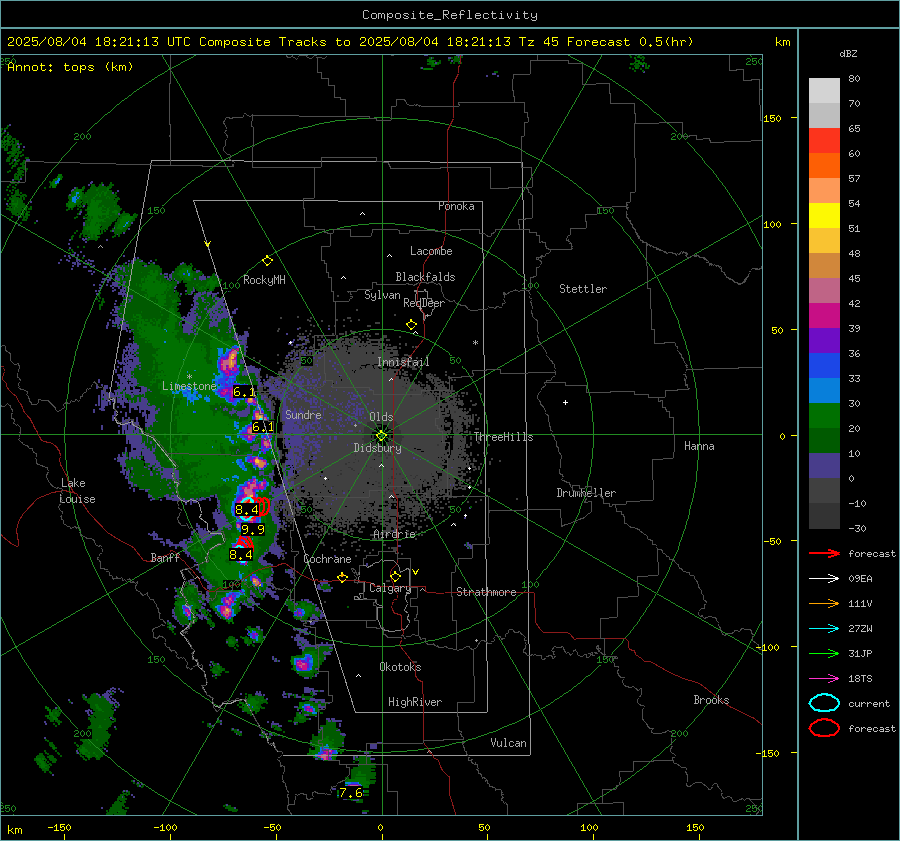Click the Lacombe city label
Screen dimensions: 900x841
431,251
